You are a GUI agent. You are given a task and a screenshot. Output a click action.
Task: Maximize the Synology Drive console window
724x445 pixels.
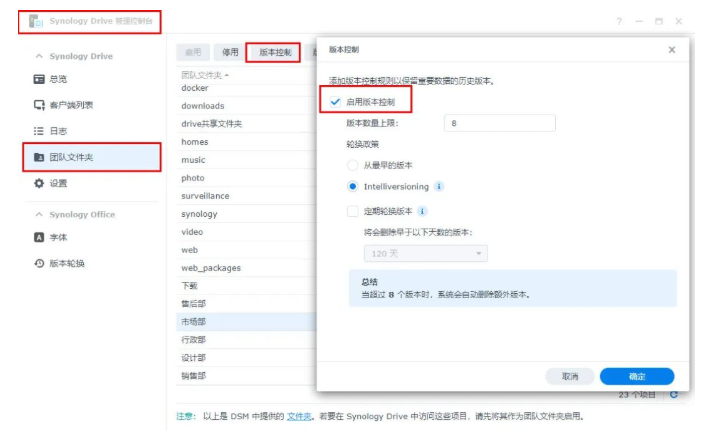pyautogui.click(x=659, y=21)
